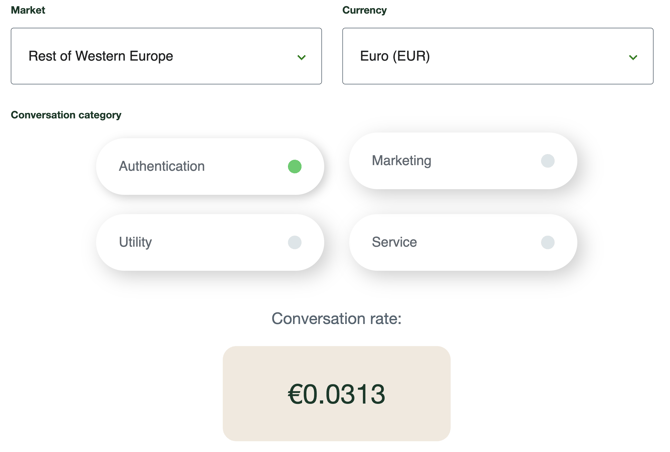Click the grey Utility indicator dot
Screen dimensions: 670x452
click(x=294, y=242)
